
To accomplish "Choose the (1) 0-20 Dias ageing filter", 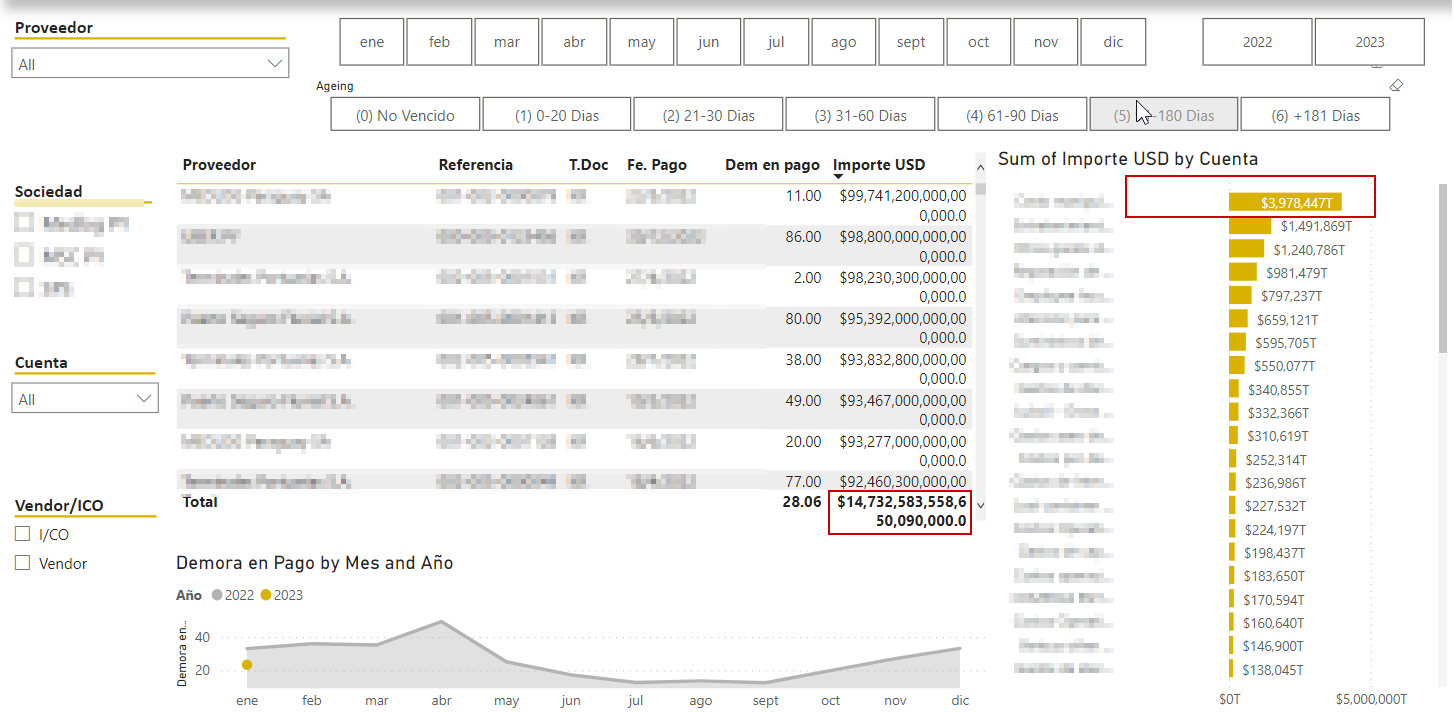I will [557, 115].
